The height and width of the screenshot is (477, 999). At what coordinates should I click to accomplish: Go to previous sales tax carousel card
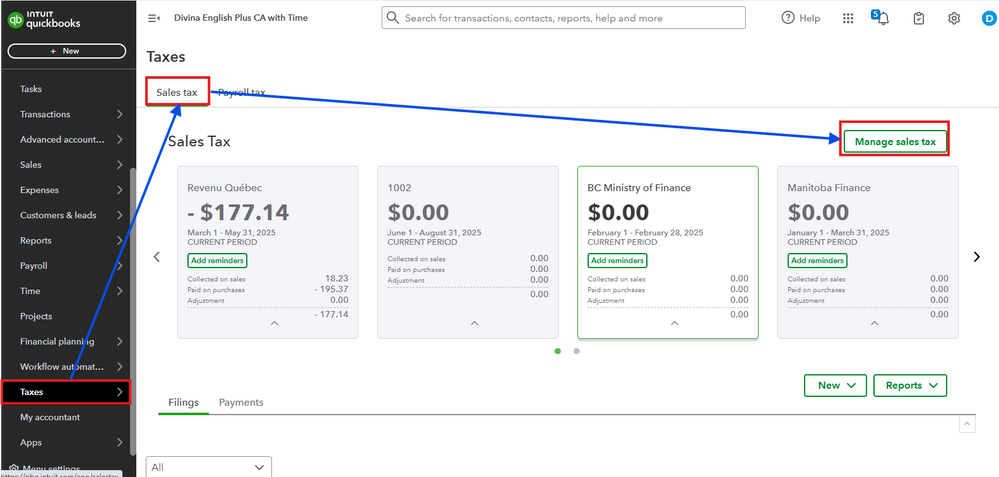point(157,257)
